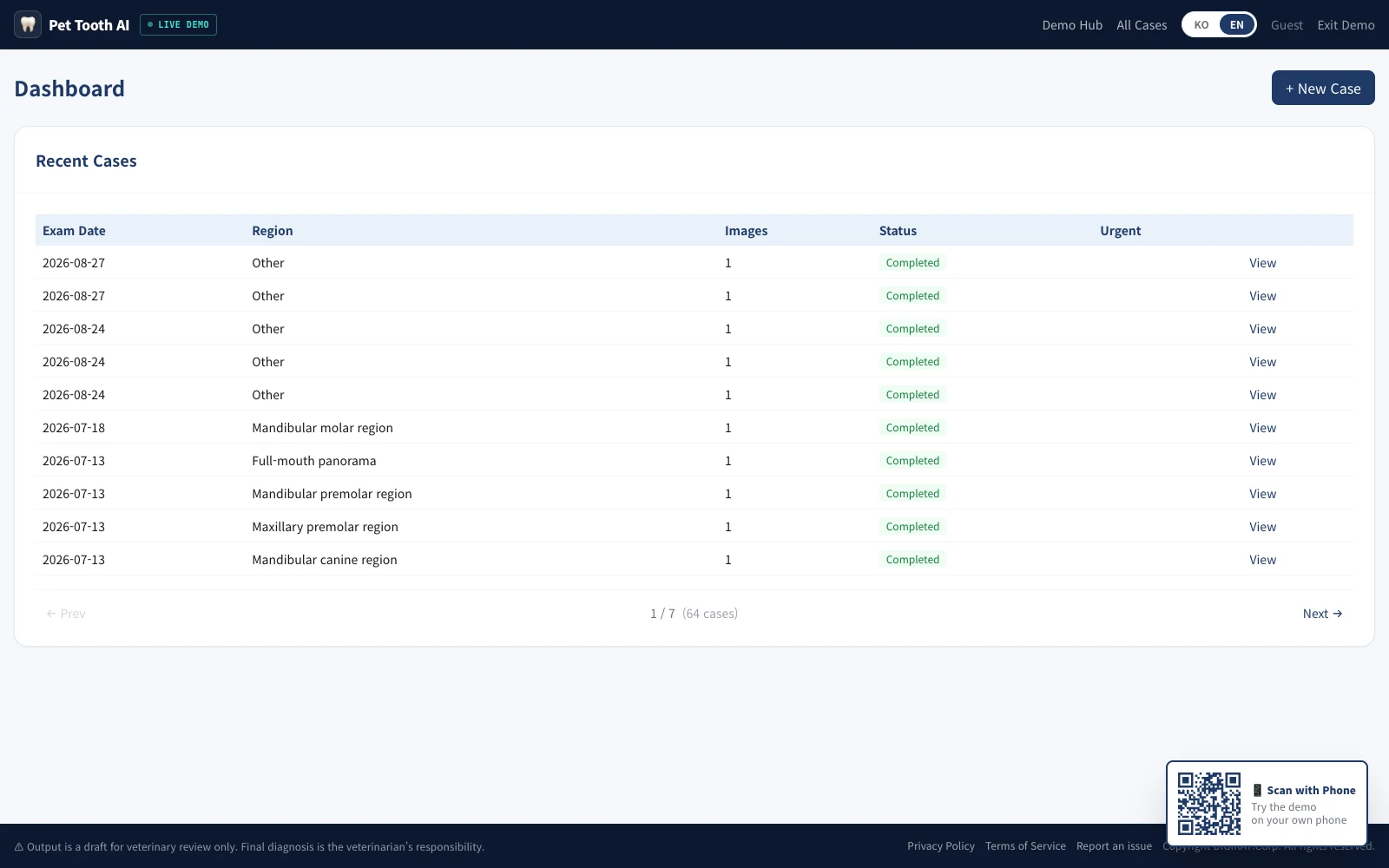Open the Privacy Policy link
Viewport: 1389px width, 868px height.
[941, 846]
